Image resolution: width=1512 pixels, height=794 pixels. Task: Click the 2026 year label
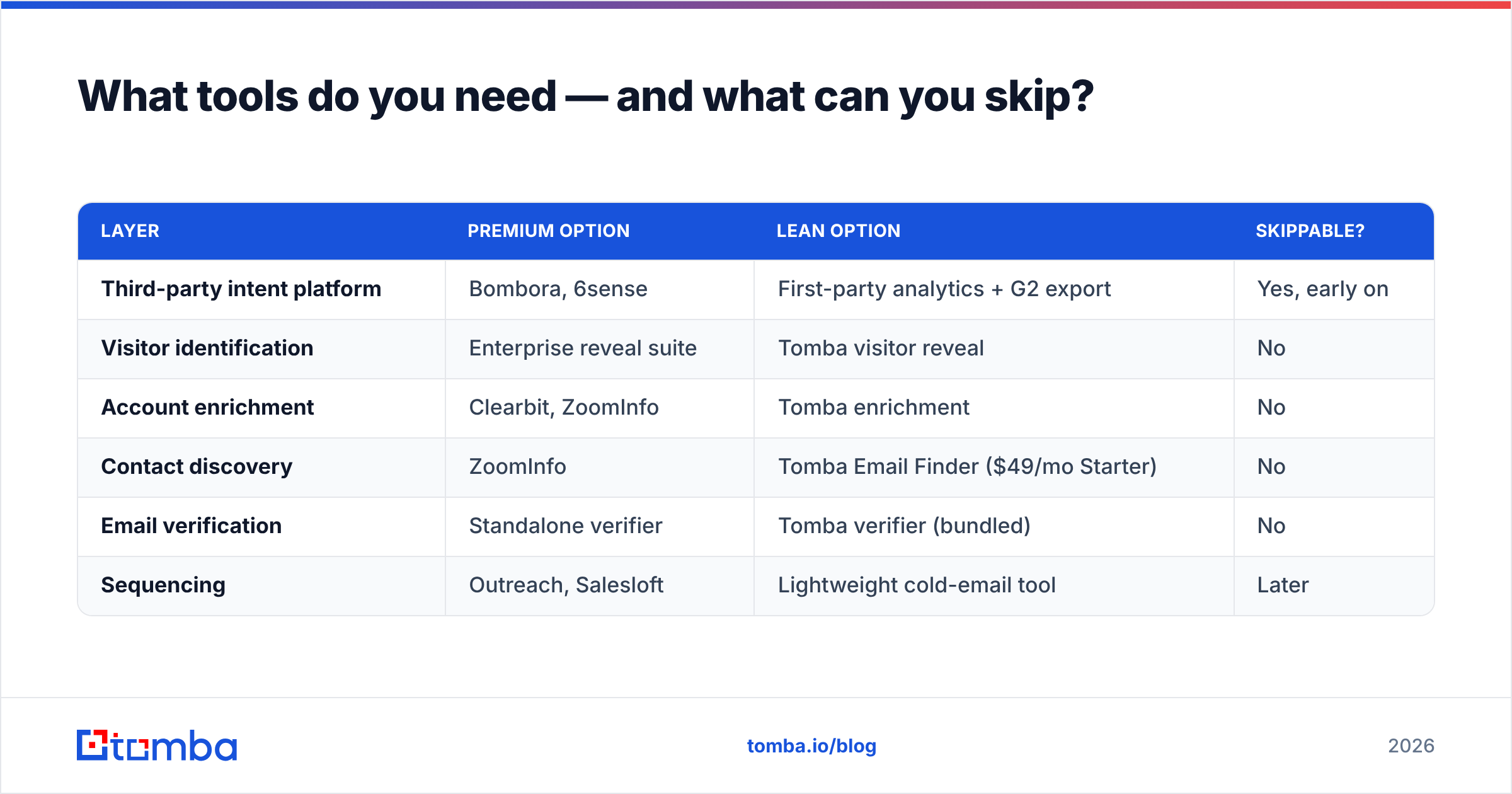pyautogui.click(x=1411, y=746)
